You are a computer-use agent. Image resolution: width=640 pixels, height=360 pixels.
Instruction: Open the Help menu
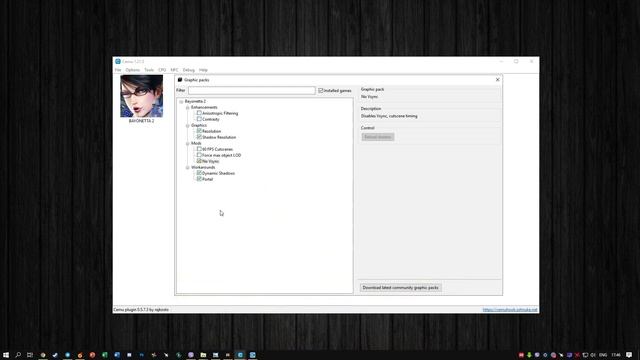point(203,70)
